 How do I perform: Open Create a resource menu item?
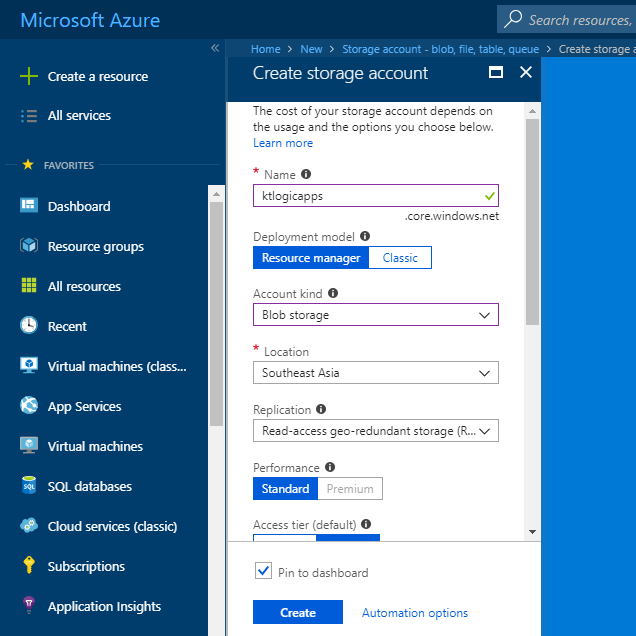point(98,76)
